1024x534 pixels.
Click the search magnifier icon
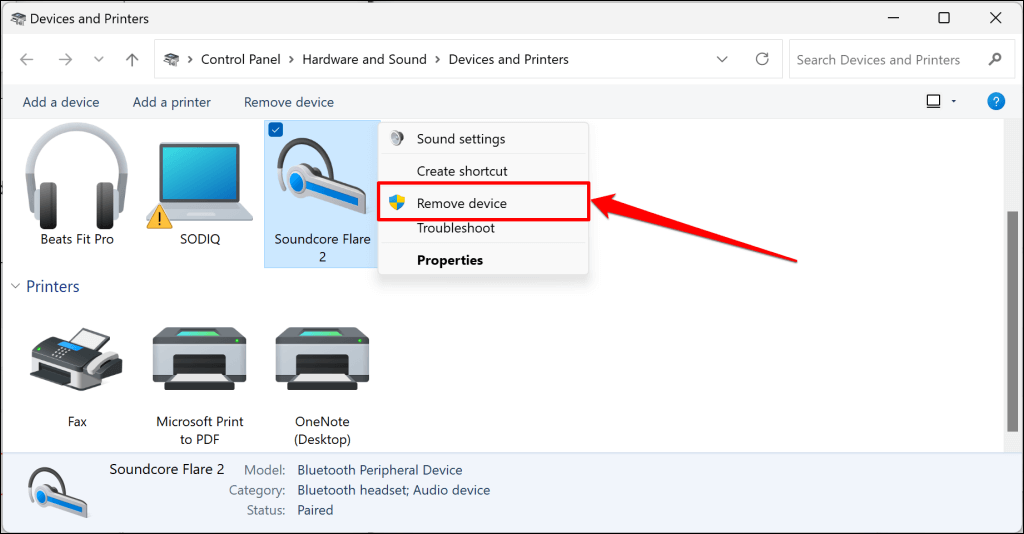tap(995, 59)
